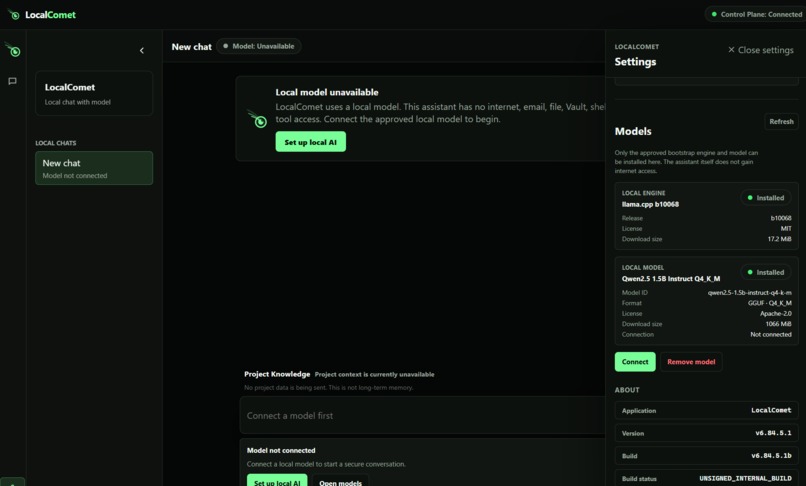Viewport: 806px width, 486px height.
Task: Connect the local model
Action: click(x=635, y=362)
